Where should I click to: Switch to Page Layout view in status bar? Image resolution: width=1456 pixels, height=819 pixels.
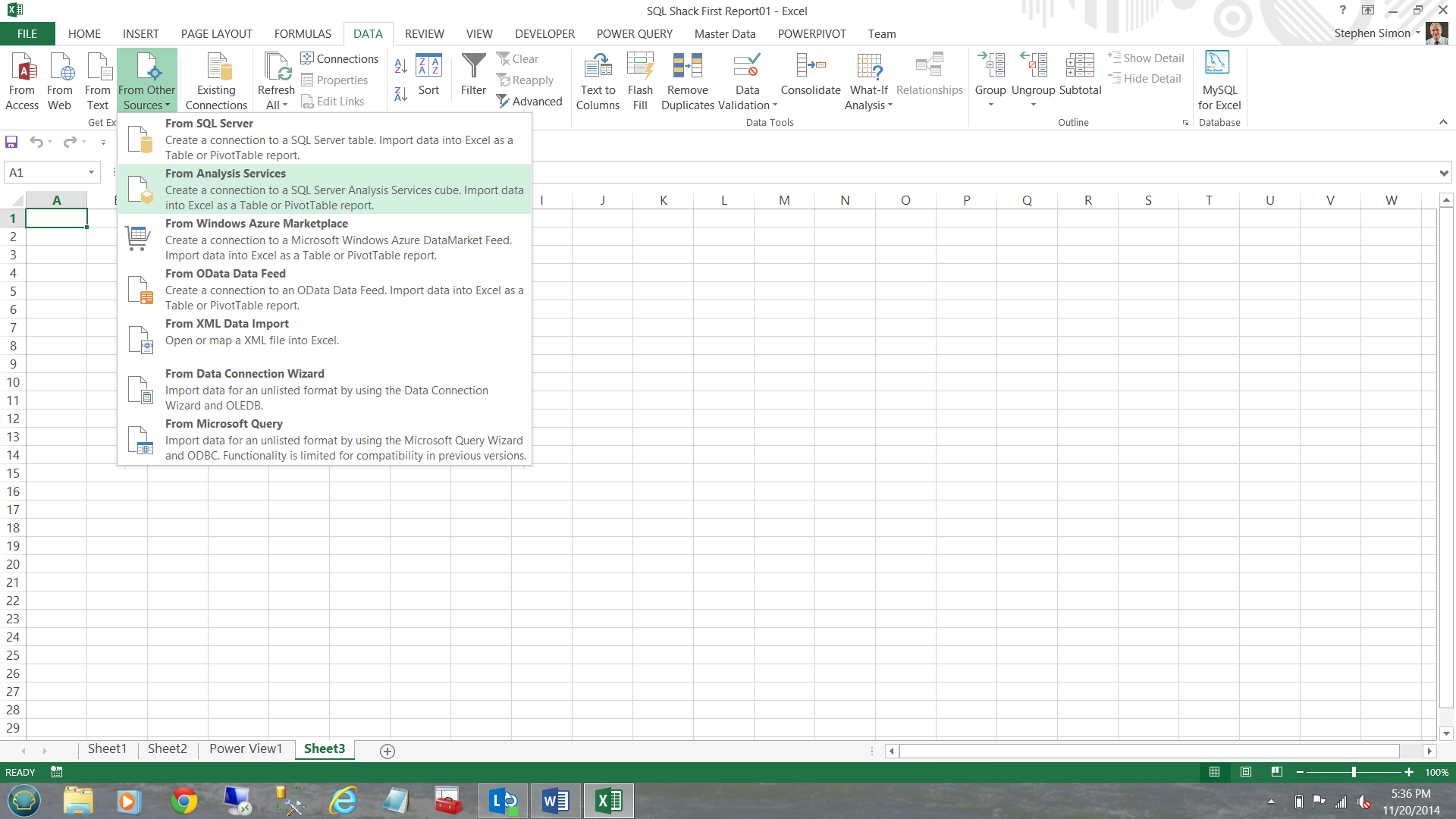(x=1246, y=772)
